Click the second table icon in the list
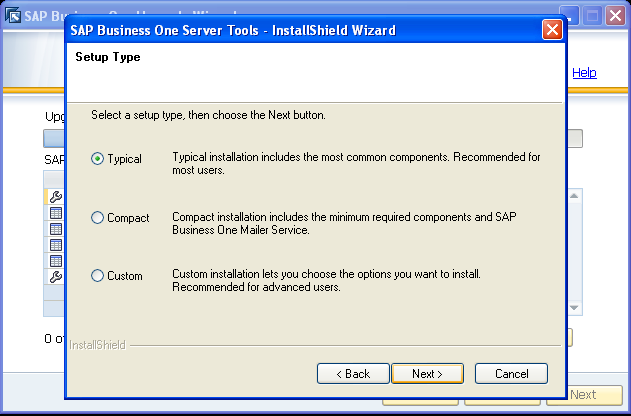Screen dimensions: 631x416 click(56, 229)
